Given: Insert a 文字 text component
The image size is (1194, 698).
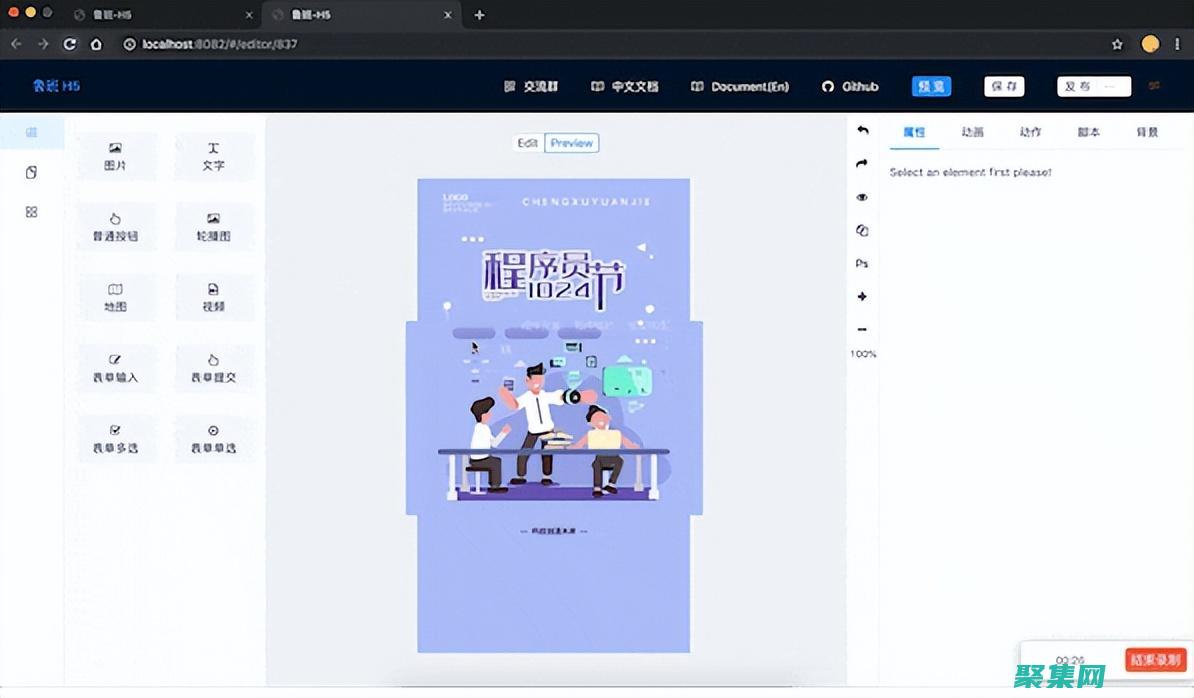Looking at the screenshot, I should (x=213, y=157).
